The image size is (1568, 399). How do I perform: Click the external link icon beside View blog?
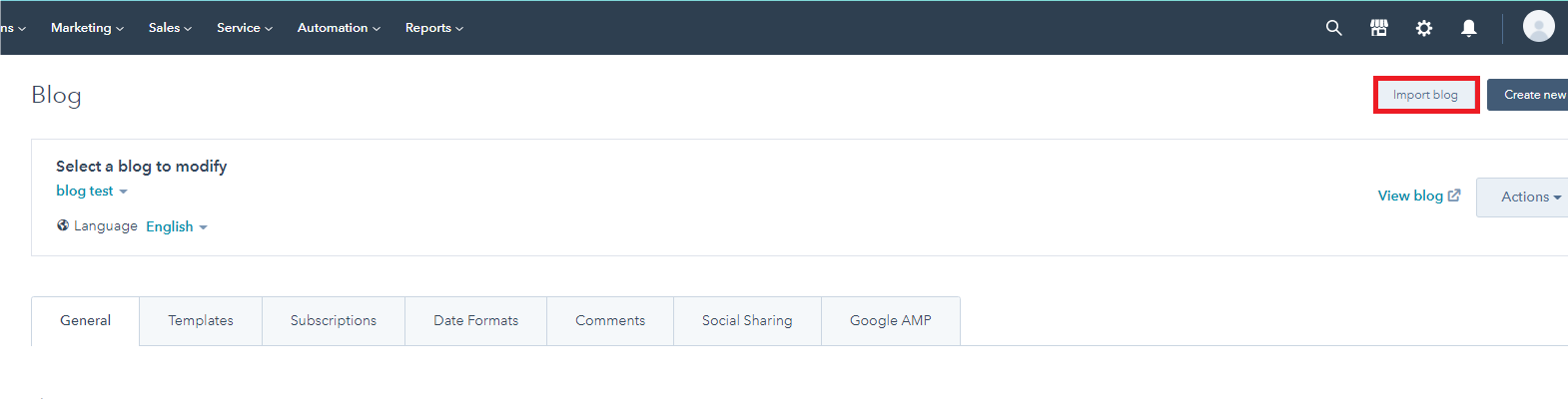[x=1454, y=196]
